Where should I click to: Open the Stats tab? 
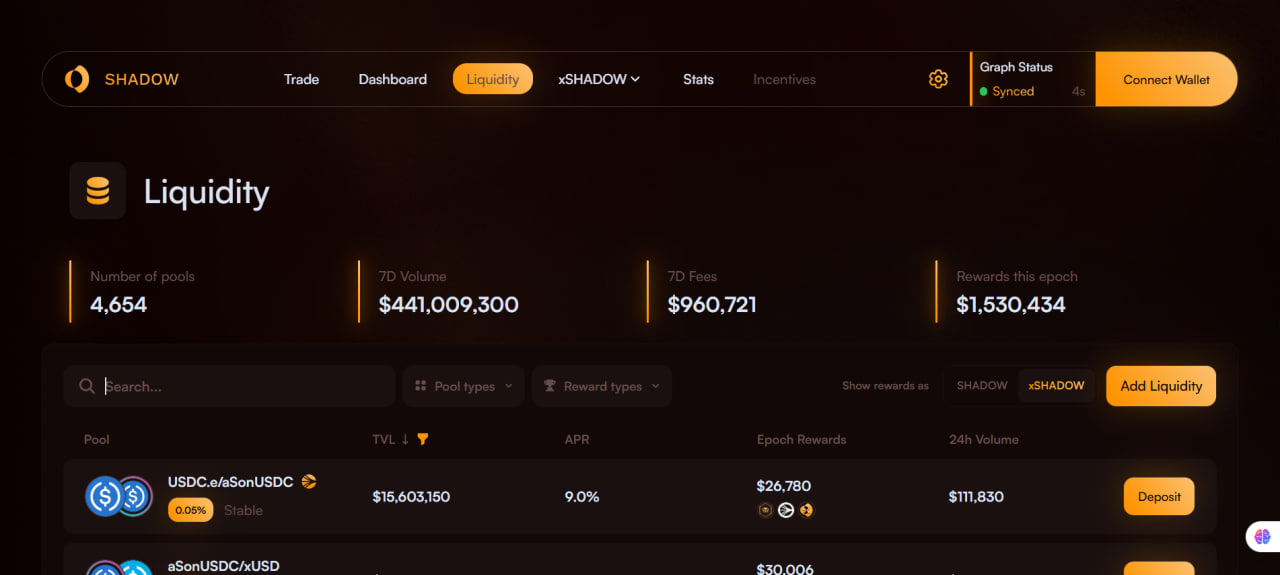point(698,79)
